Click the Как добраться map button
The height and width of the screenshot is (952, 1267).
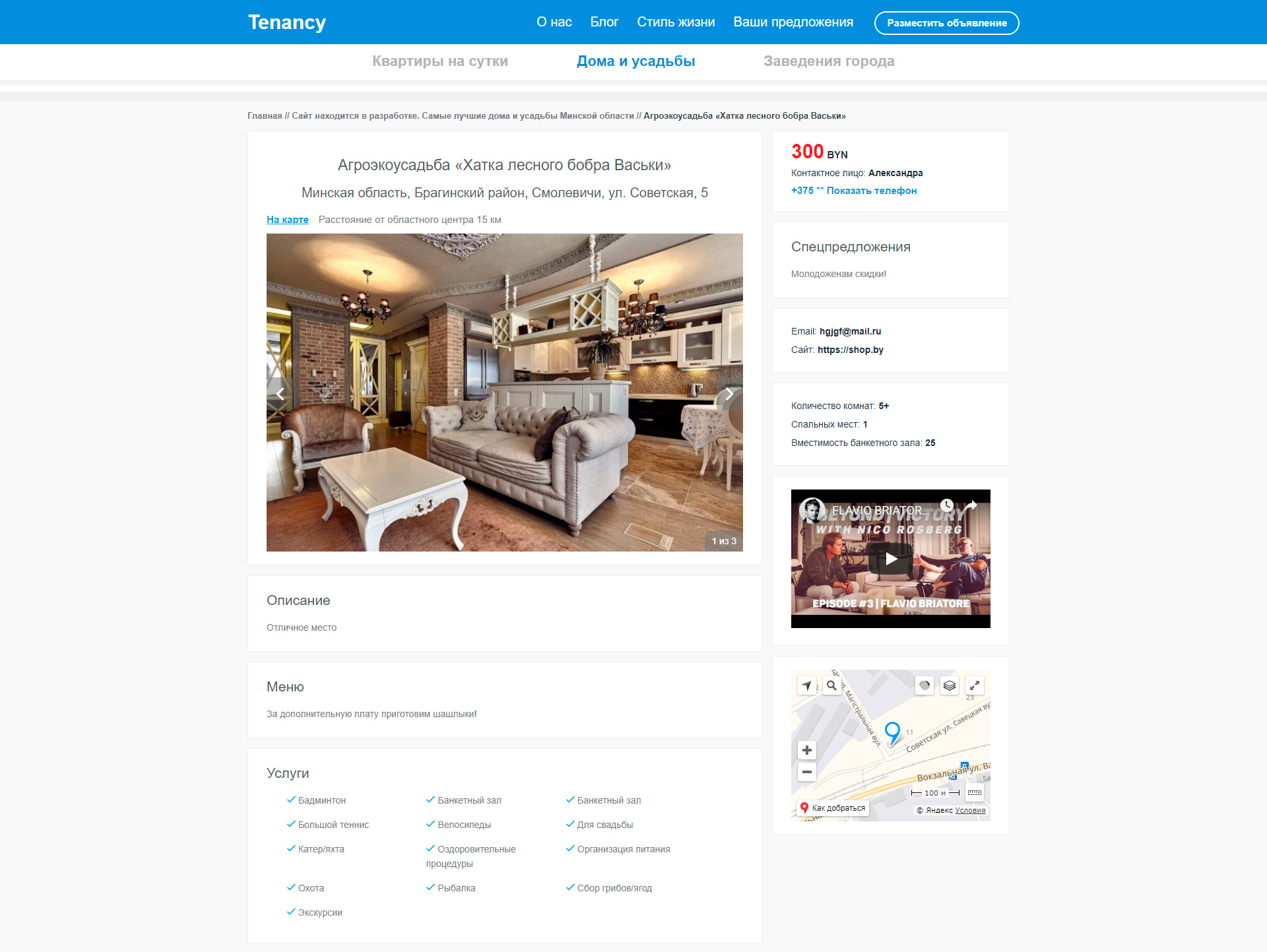(x=833, y=808)
